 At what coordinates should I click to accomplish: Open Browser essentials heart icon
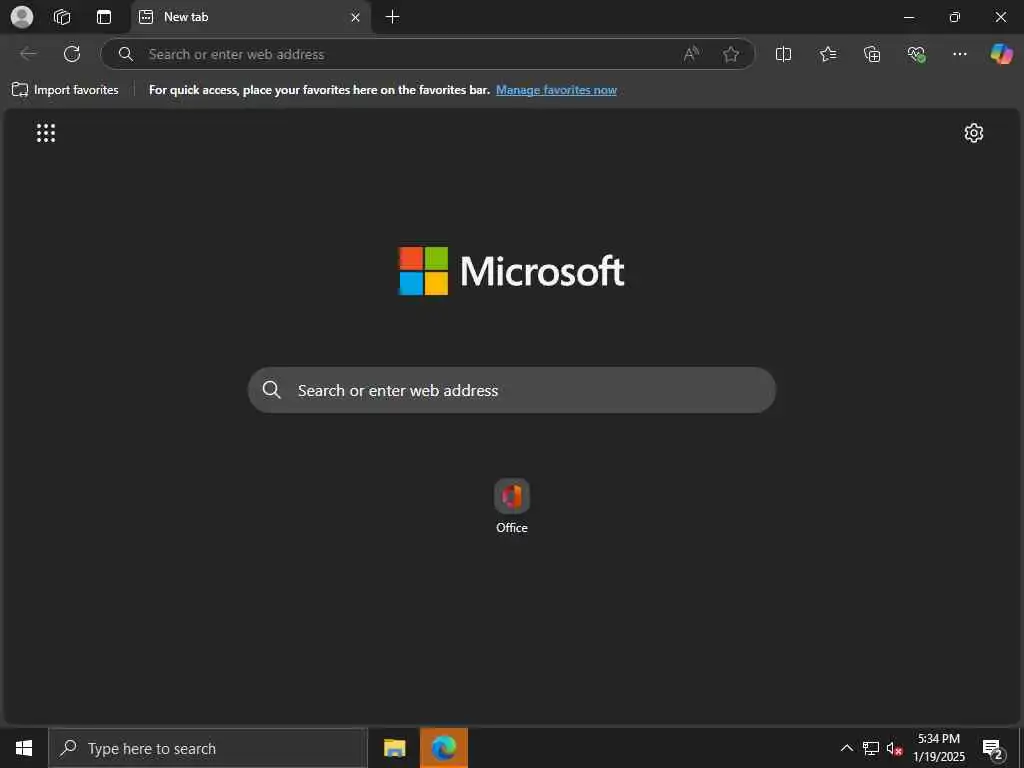916,54
